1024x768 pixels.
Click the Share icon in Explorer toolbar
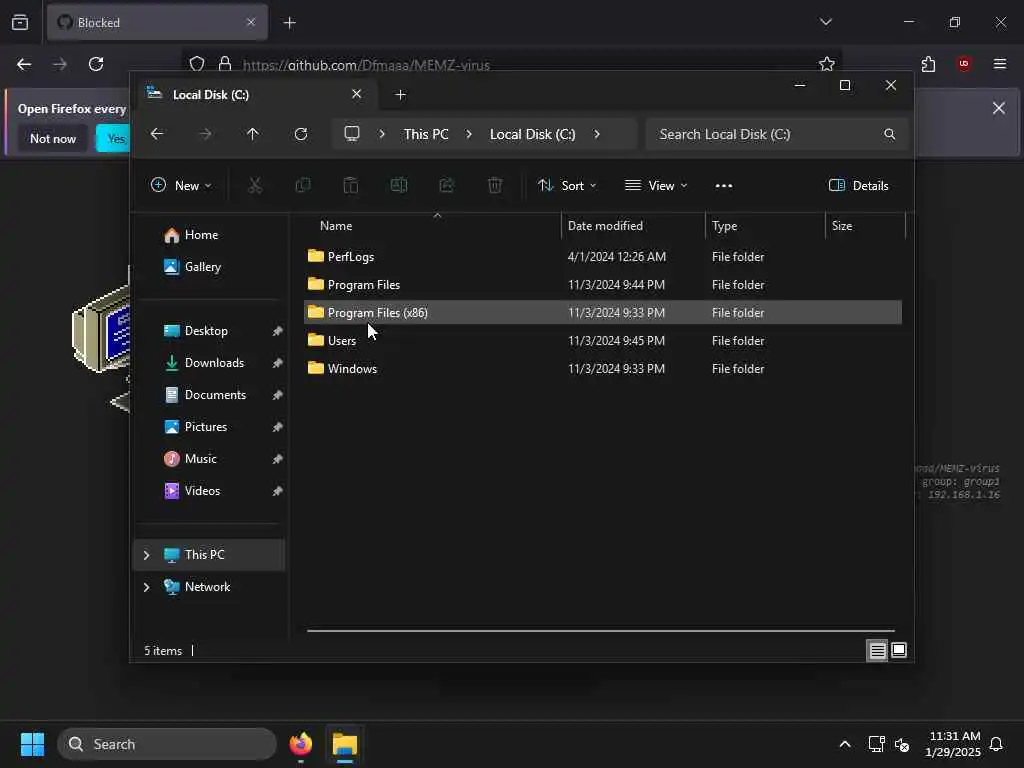click(447, 185)
